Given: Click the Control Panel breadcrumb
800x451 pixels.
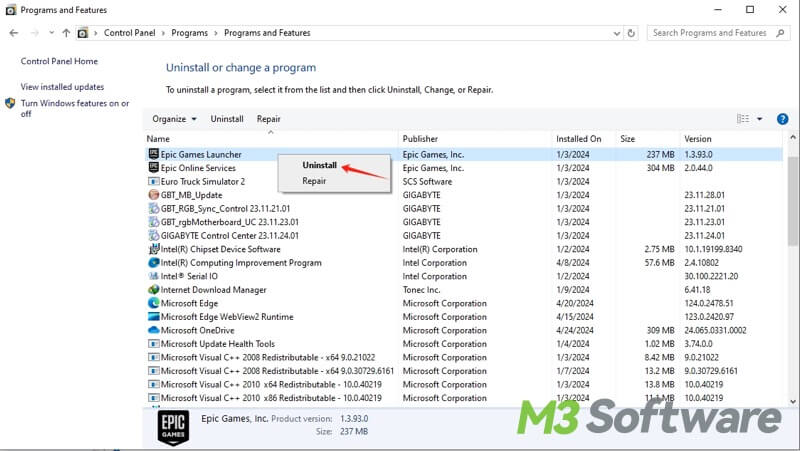Looking at the screenshot, I should pyautogui.click(x=130, y=33).
